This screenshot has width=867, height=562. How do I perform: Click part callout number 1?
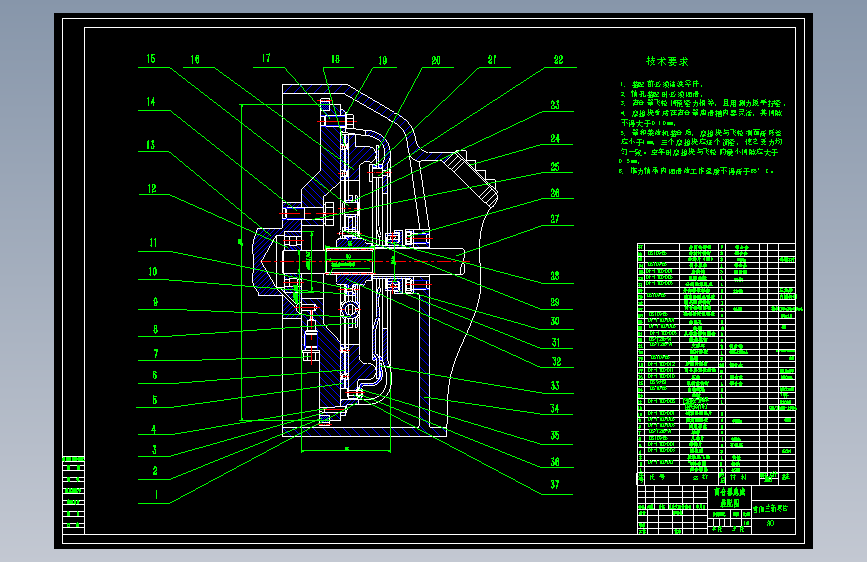pos(156,495)
